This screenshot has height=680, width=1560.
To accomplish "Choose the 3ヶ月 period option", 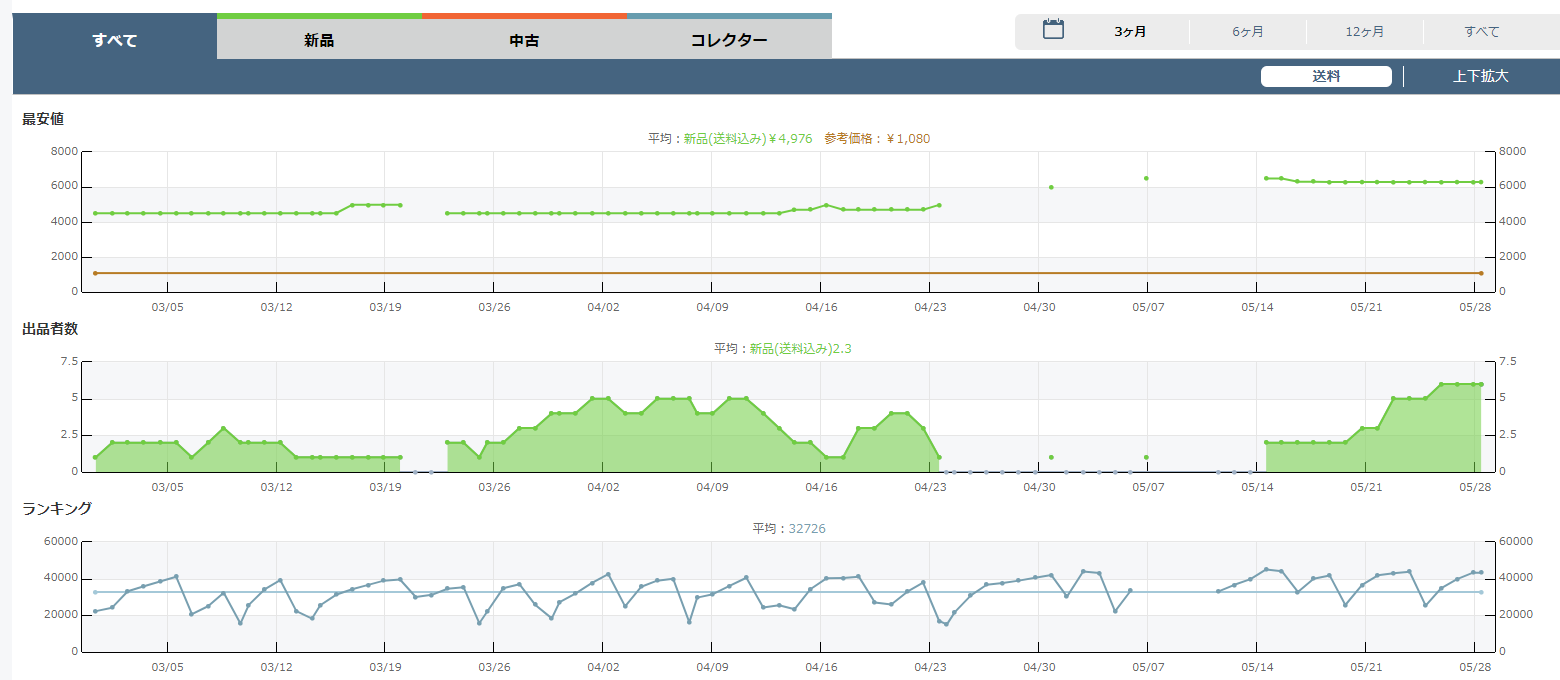I will pos(1130,32).
